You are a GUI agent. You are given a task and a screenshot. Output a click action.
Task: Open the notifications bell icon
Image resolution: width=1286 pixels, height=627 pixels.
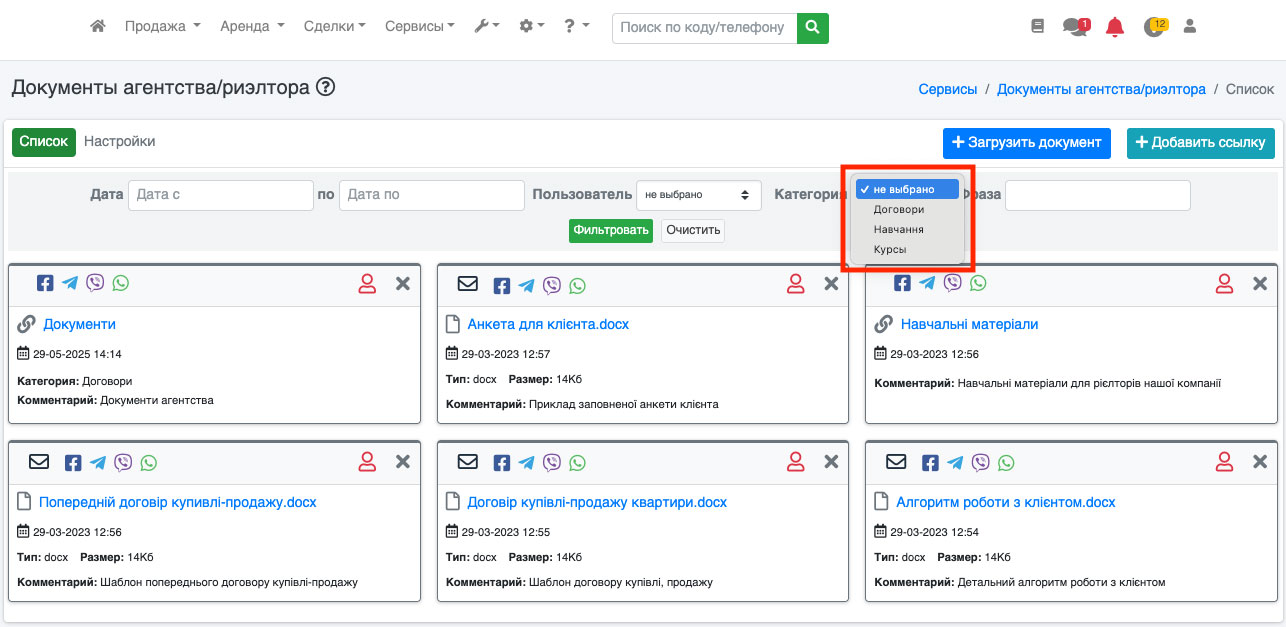coord(1115,27)
